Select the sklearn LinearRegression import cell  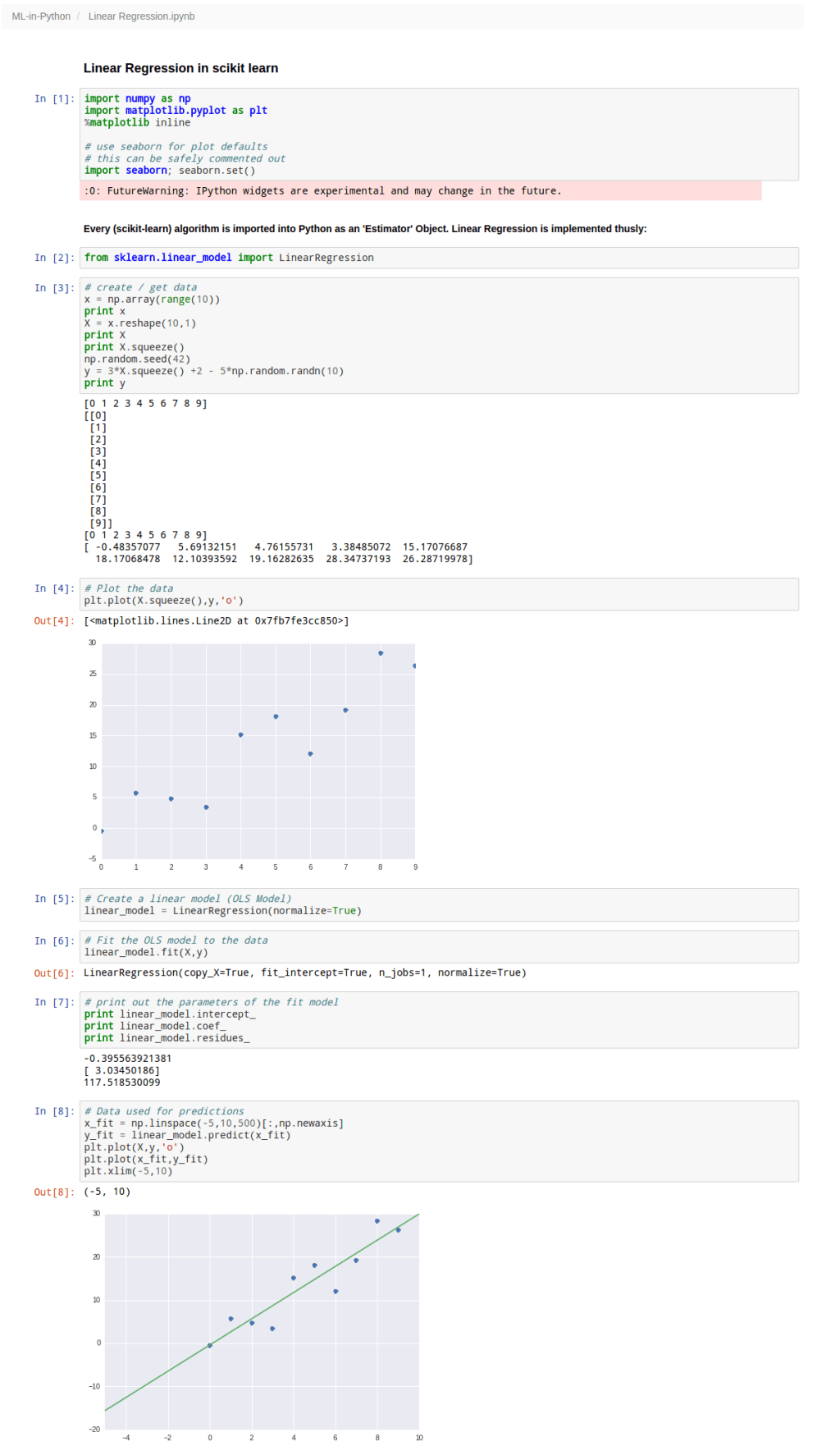pos(439,258)
